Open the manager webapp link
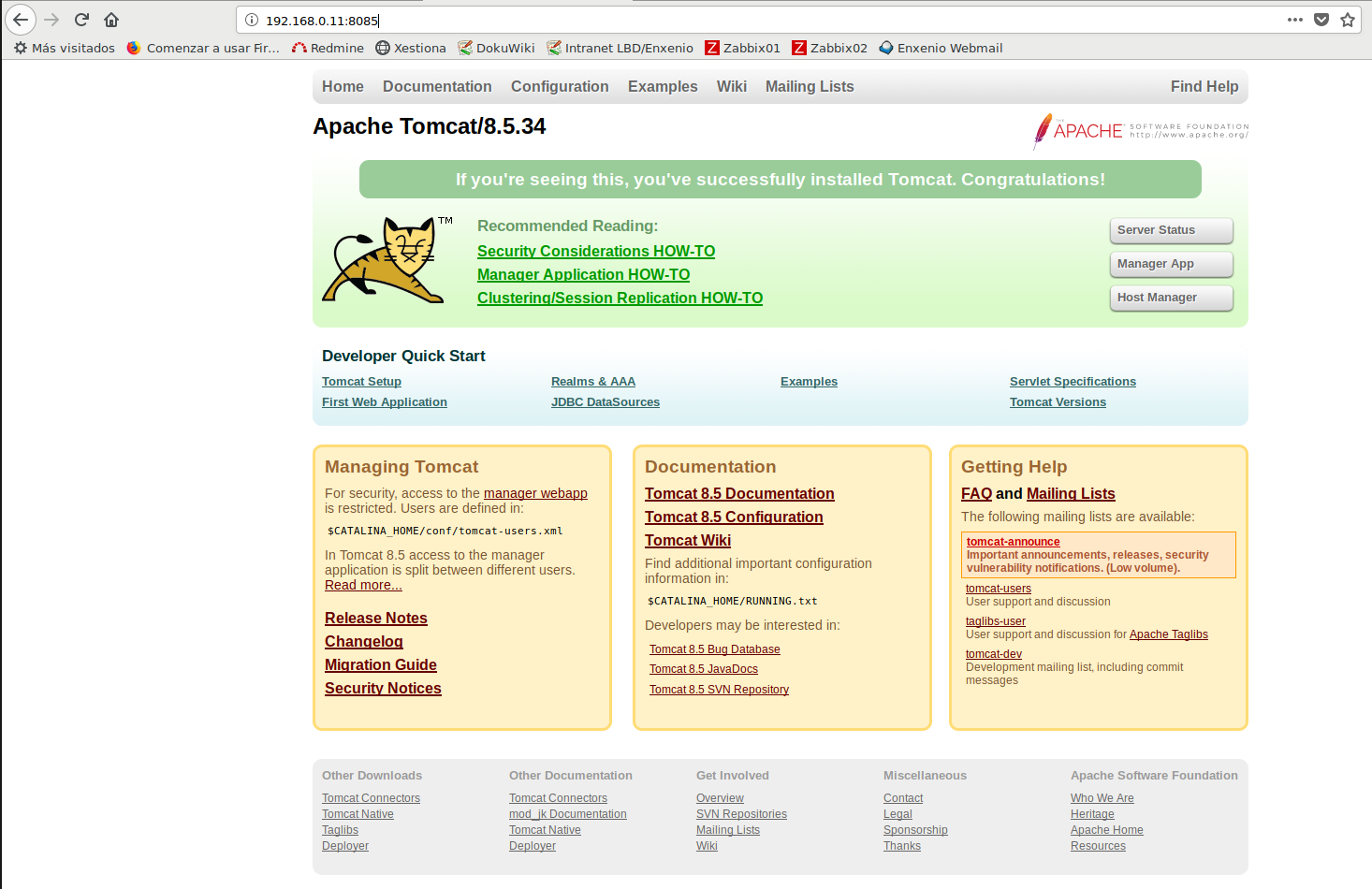This screenshot has width=1372, height=889. coord(535,493)
